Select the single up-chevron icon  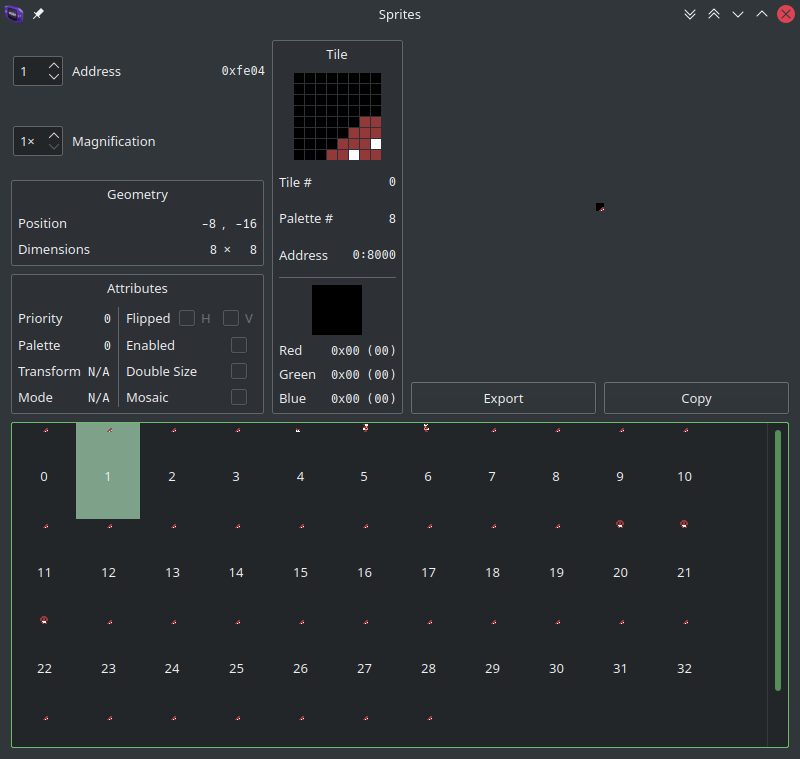762,14
